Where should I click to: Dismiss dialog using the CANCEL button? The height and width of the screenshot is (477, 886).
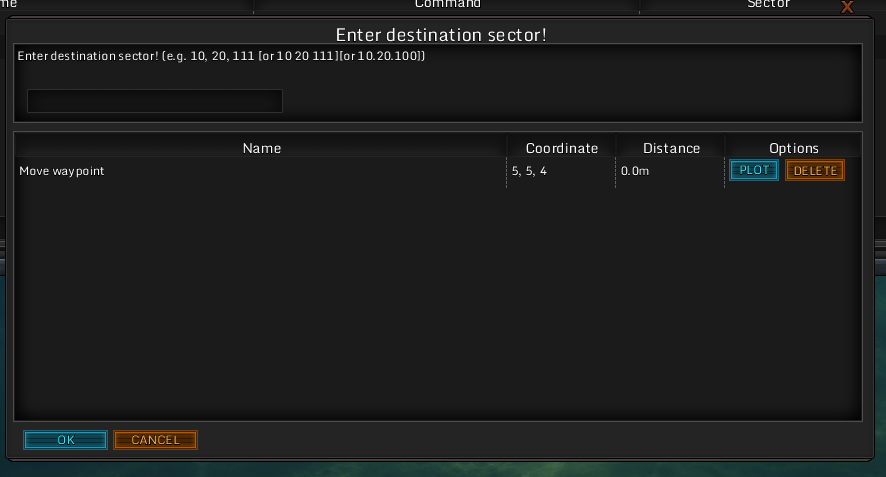pyautogui.click(x=155, y=440)
